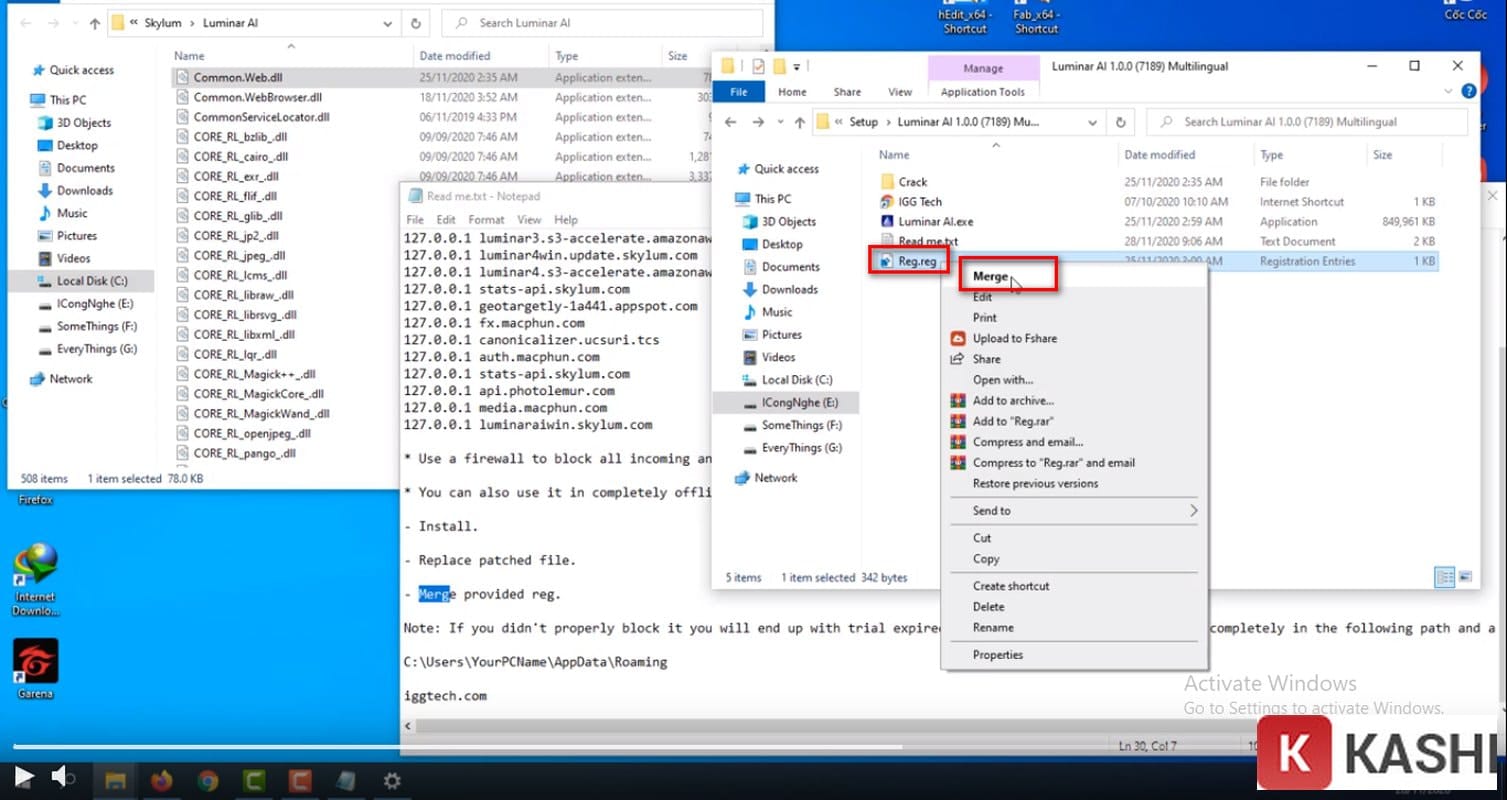Switch to Details view in front Explorer window
The image size is (1507, 800).
point(1444,577)
